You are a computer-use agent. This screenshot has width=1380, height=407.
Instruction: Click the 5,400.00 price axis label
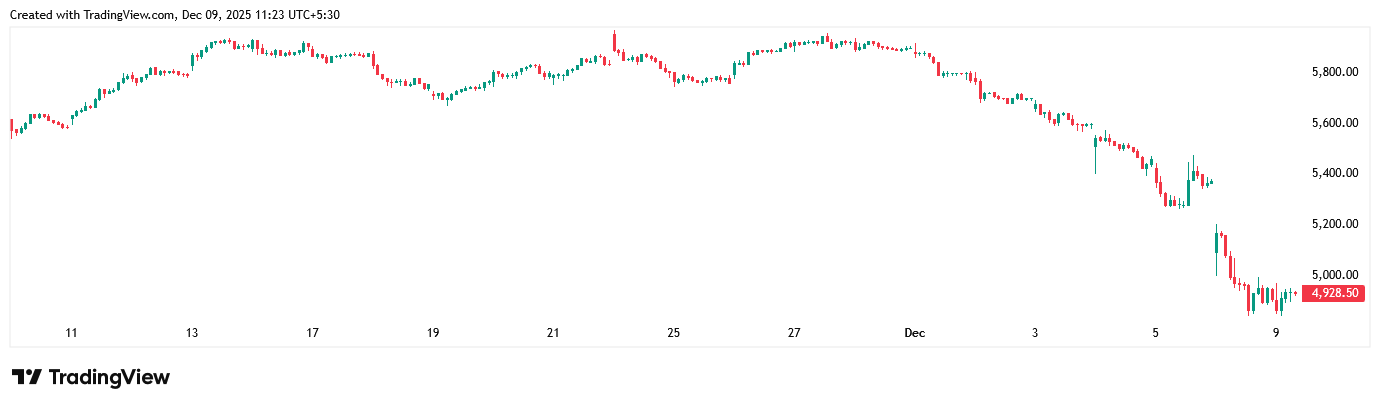pyautogui.click(x=1334, y=173)
